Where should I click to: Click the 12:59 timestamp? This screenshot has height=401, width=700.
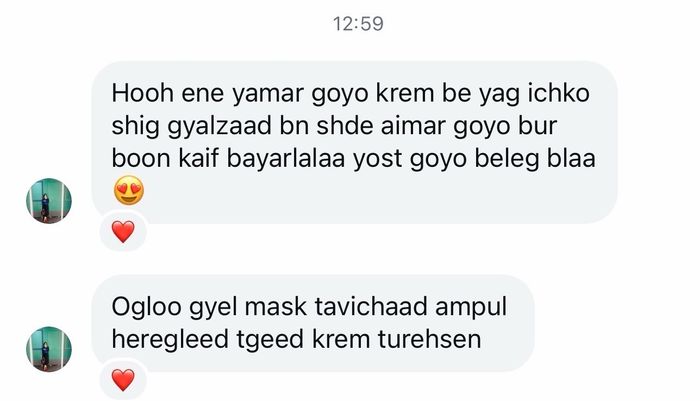[358, 24]
